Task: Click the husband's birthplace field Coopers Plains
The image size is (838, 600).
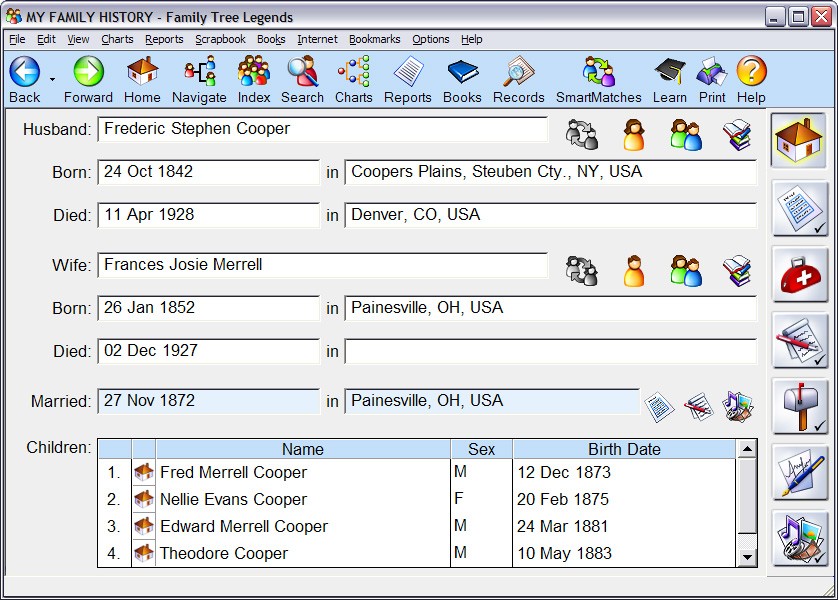Action: click(x=550, y=172)
